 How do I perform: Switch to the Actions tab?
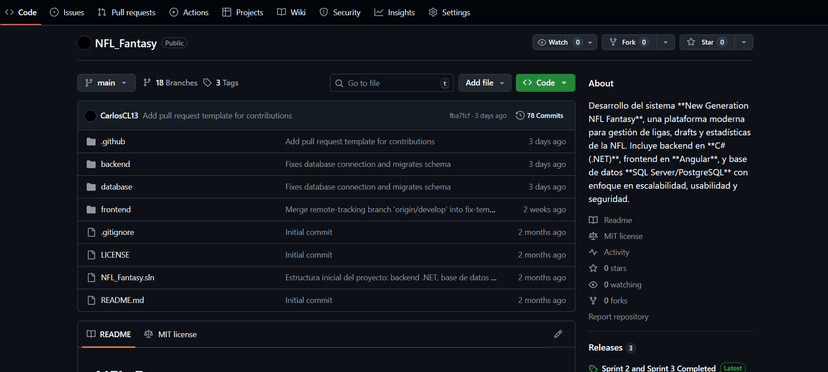[x=189, y=12]
